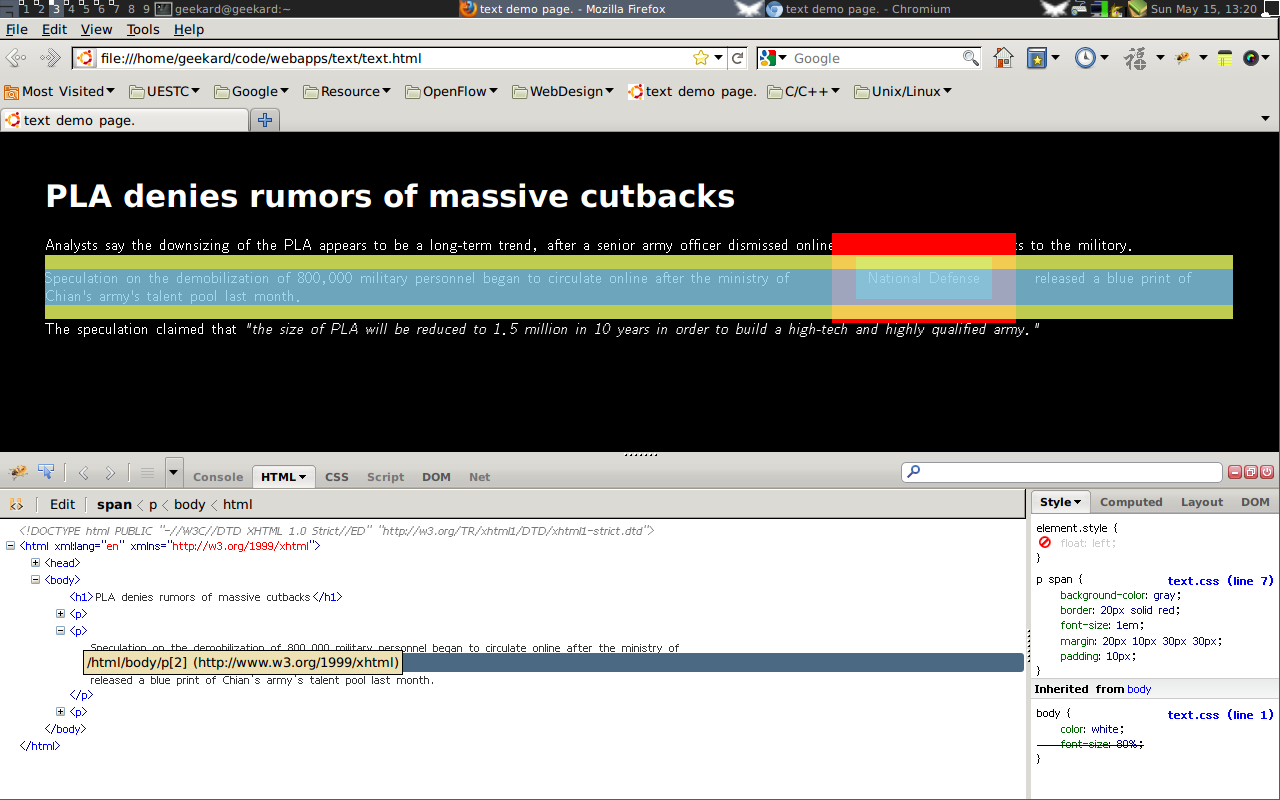Click the history clock toolbar icon
This screenshot has width=1280, height=800.
pyautogui.click(x=1085, y=58)
